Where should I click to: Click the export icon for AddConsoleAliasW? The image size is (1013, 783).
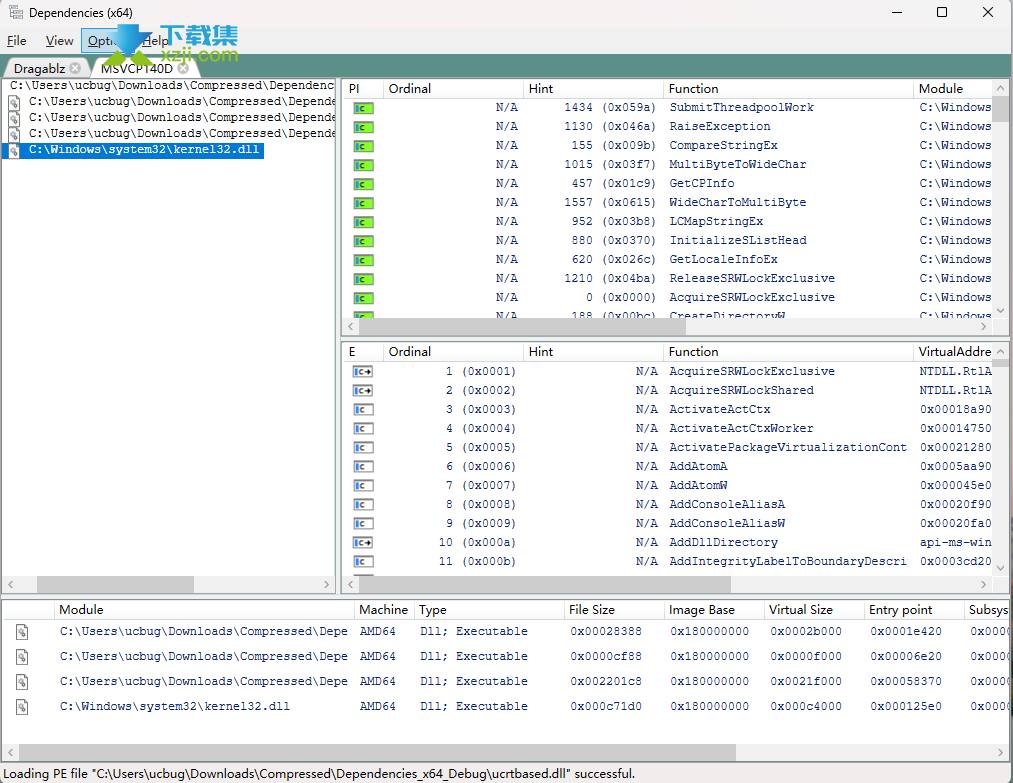click(x=363, y=523)
